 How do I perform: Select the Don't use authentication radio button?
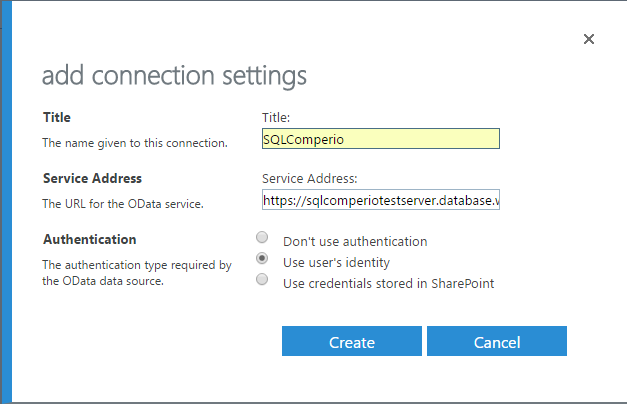click(x=262, y=238)
